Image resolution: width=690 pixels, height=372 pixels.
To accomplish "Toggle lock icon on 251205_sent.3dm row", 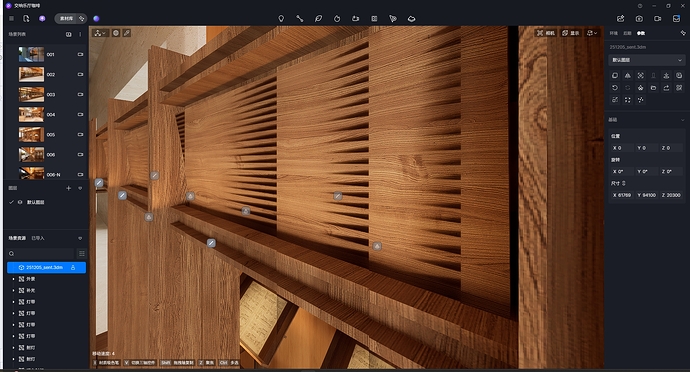I will (x=73, y=267).
